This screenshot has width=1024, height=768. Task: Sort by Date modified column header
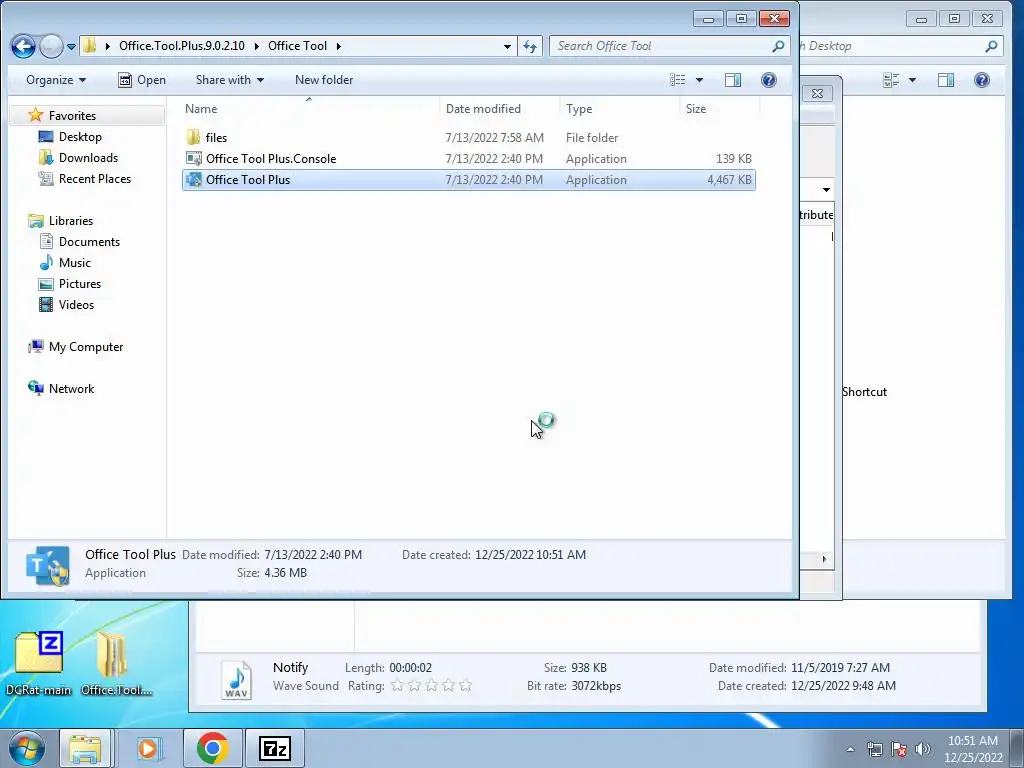point(500,108)
